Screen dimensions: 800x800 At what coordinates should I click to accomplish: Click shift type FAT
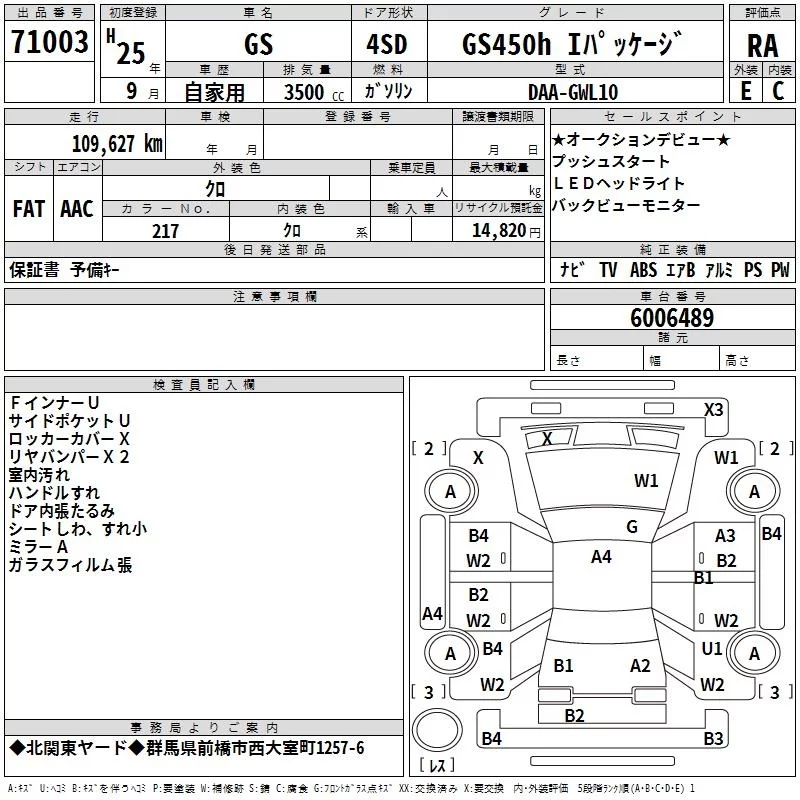29,209
